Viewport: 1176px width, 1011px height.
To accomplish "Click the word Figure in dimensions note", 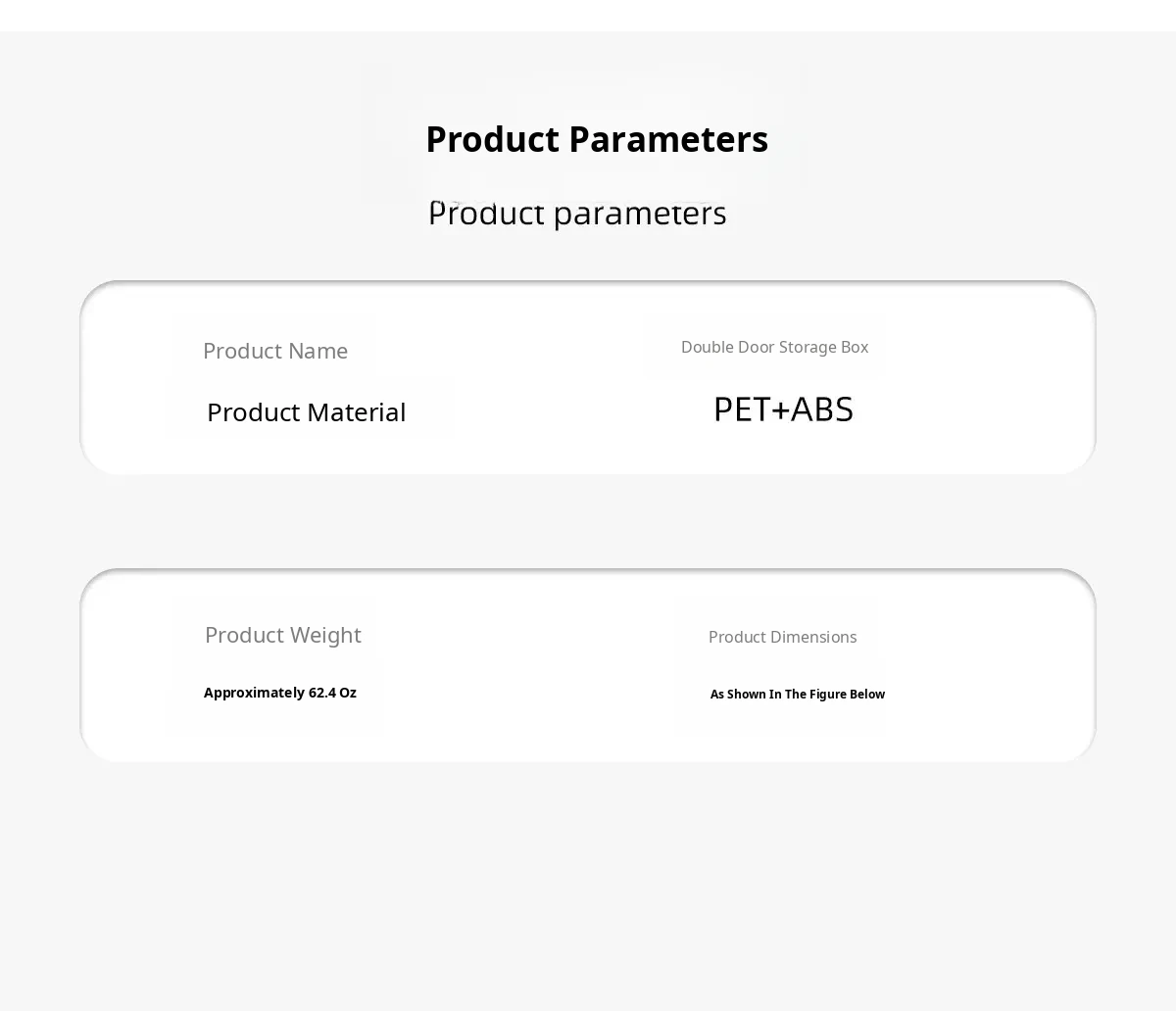I will click(x=828, y=695).
